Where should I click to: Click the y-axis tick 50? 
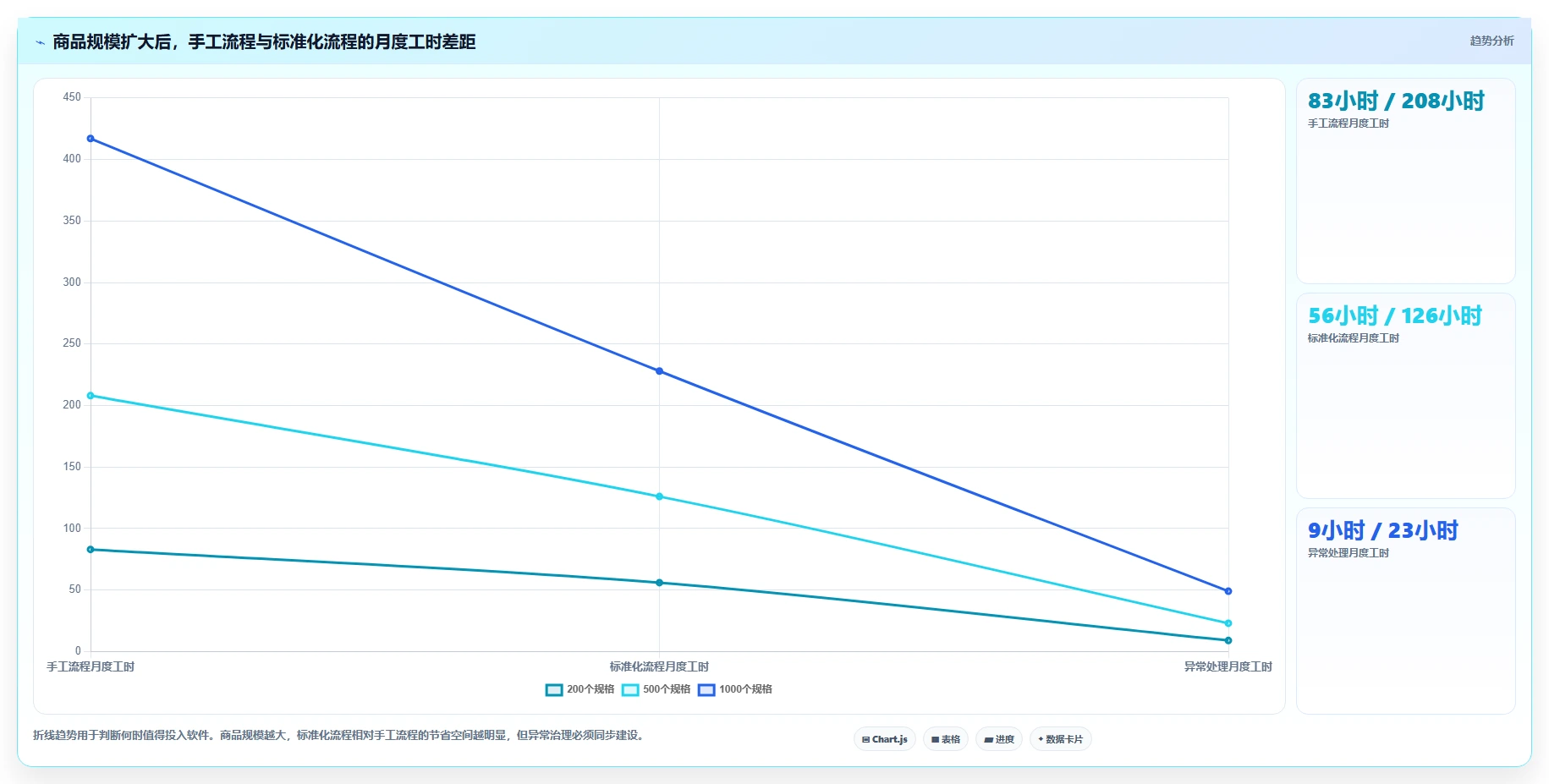coord(75,589)
